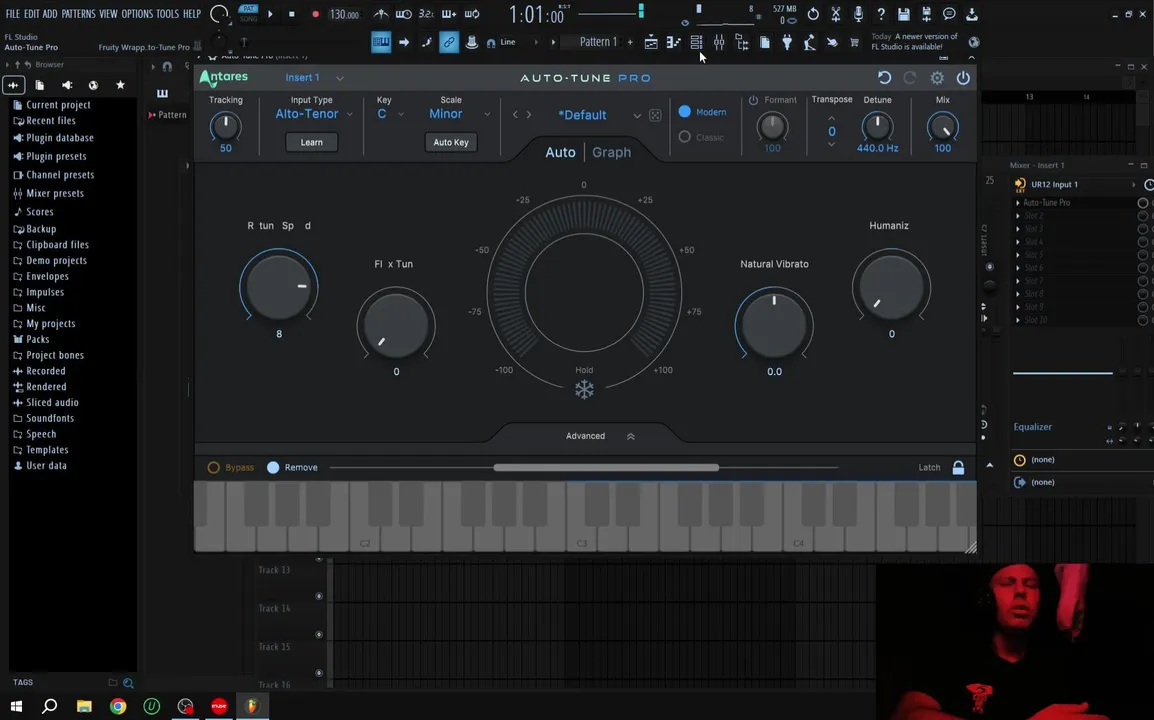Click the Auto Key button
Viewport: 1154px width, 720px height.
pos(450,142)
